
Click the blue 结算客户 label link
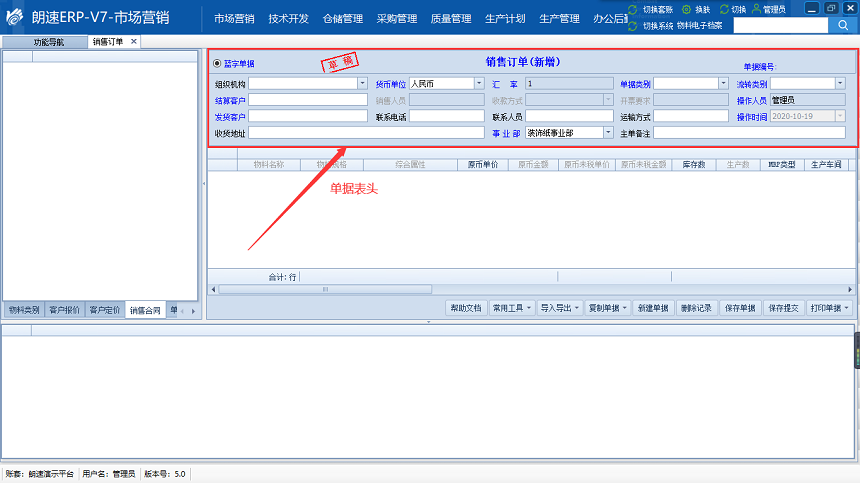pyautogui.click(x=230, y=101)
